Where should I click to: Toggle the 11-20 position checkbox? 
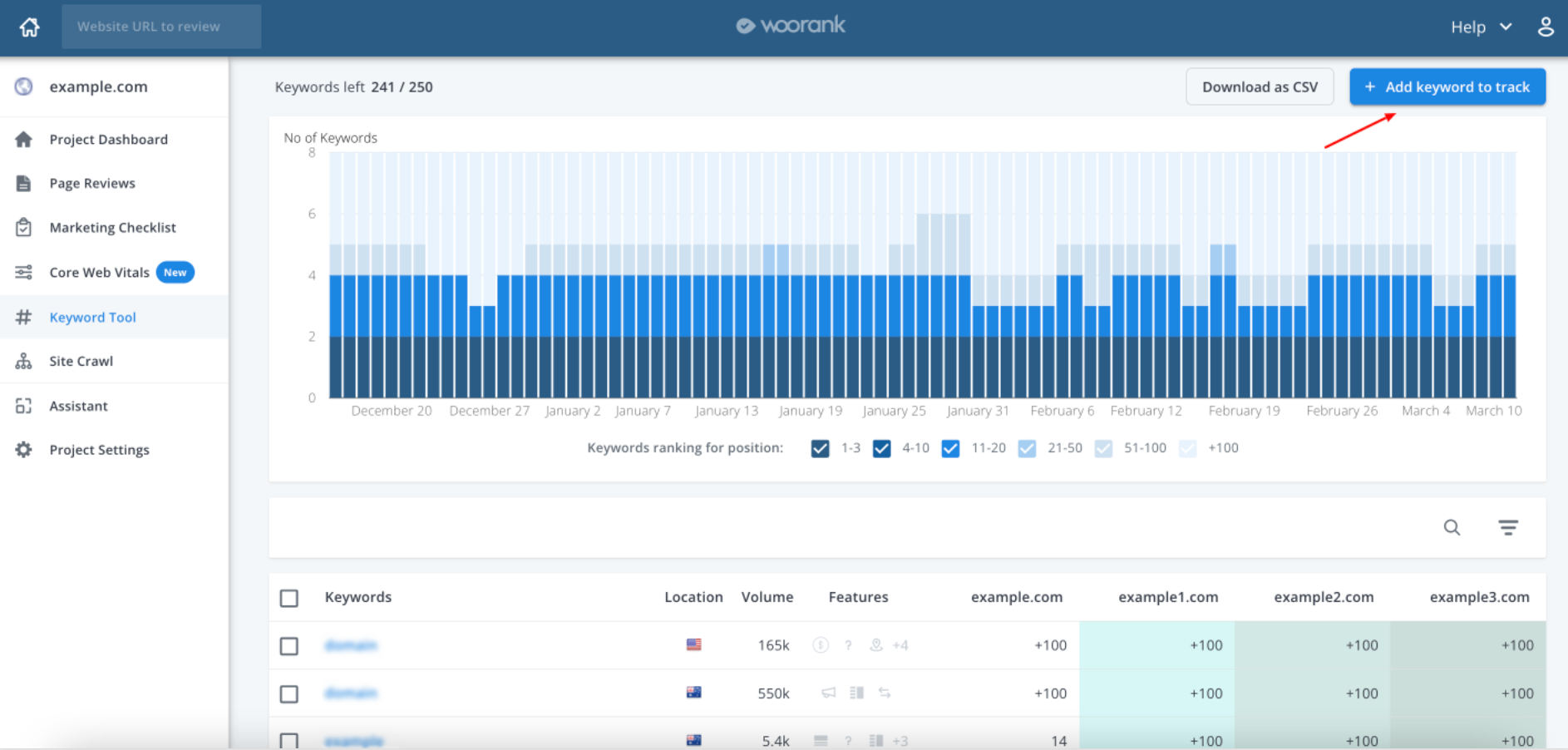pyautogui.click(x=950, y=448)
